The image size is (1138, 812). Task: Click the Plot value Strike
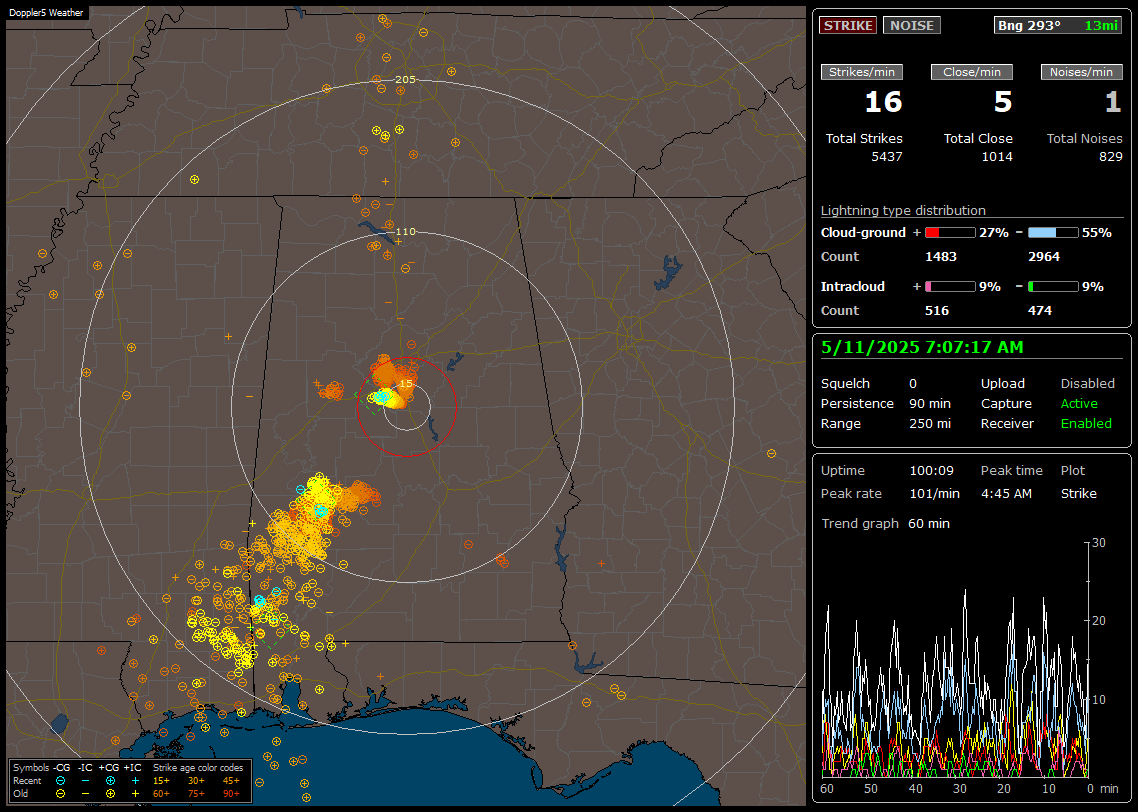coord(1078,493)
